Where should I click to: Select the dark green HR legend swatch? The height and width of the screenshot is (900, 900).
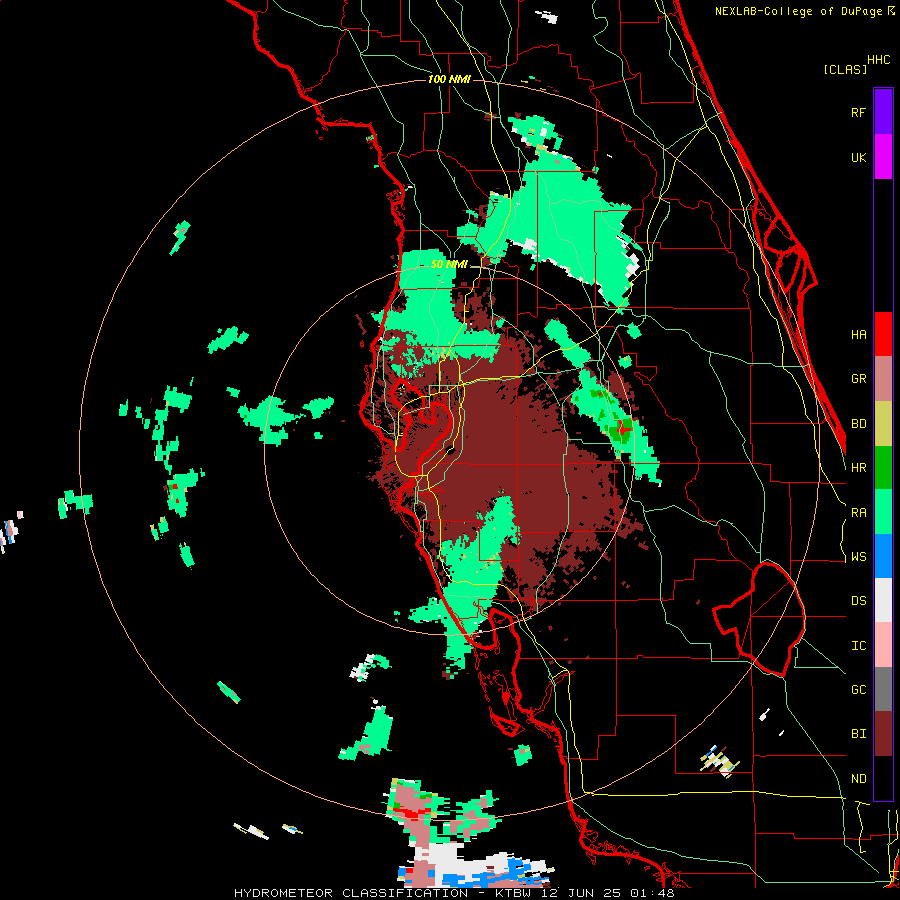point(883,468)
